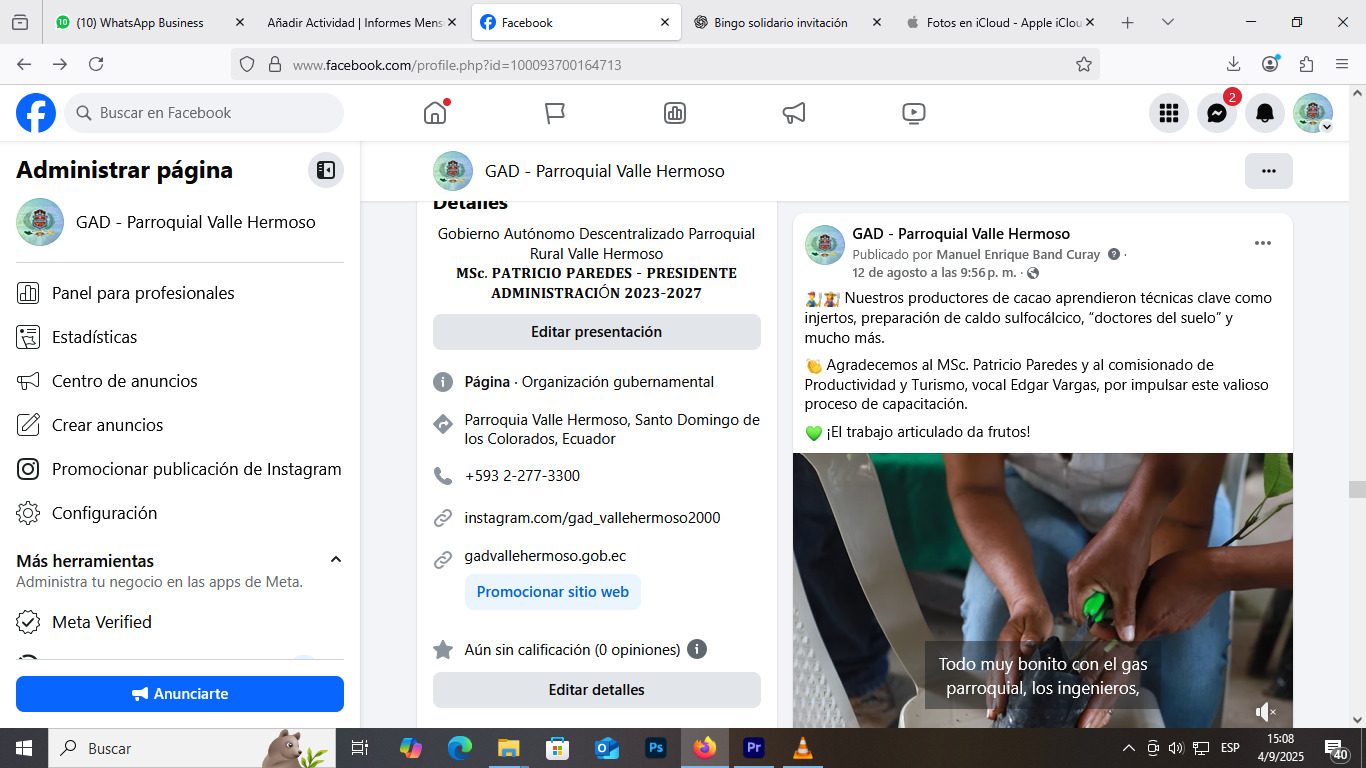
Task: Open the Video tab icon
Action: pyautogui.click(x=913, y=113)
